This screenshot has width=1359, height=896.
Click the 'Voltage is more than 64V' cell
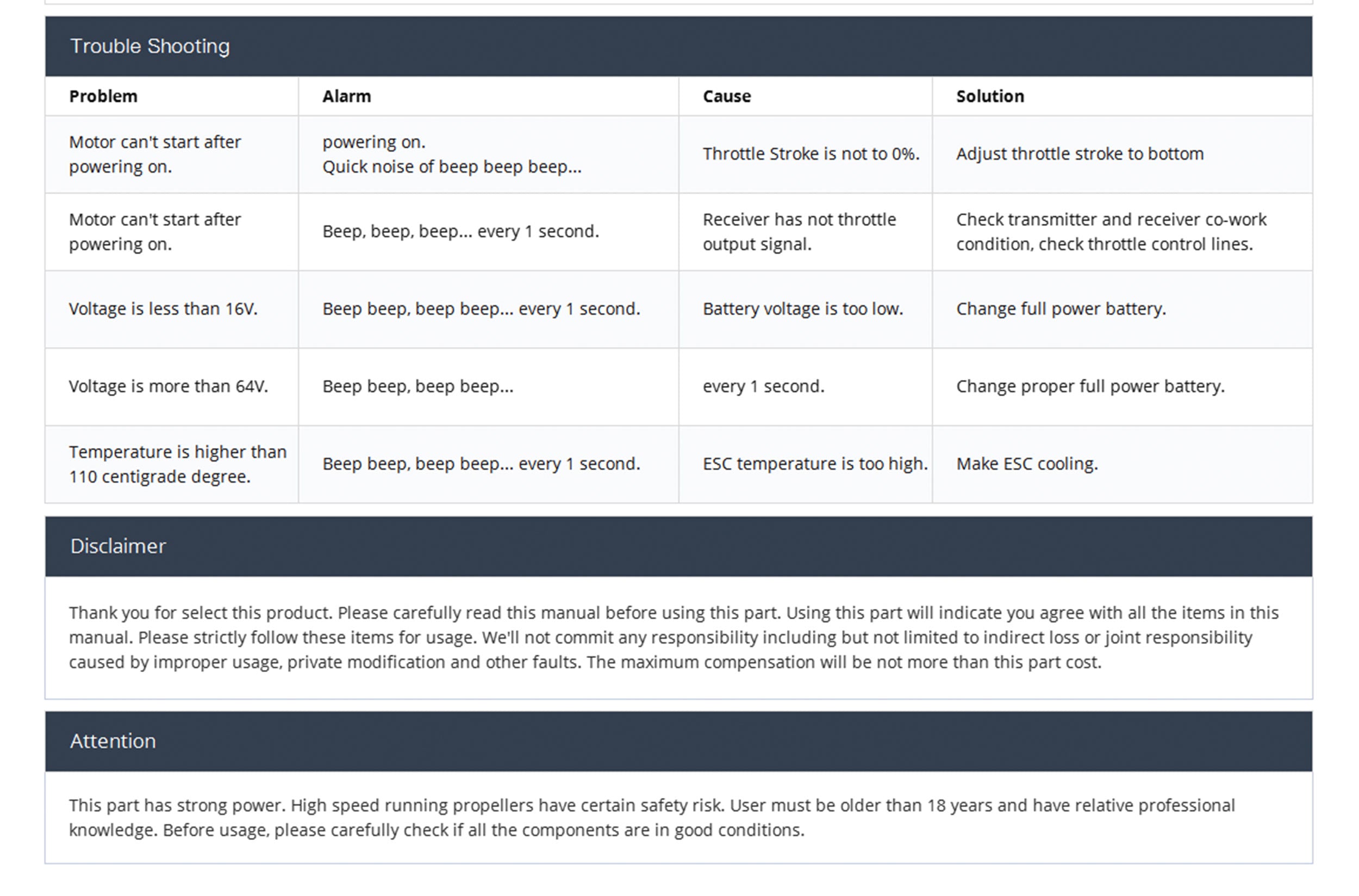[x=169, y=387]
